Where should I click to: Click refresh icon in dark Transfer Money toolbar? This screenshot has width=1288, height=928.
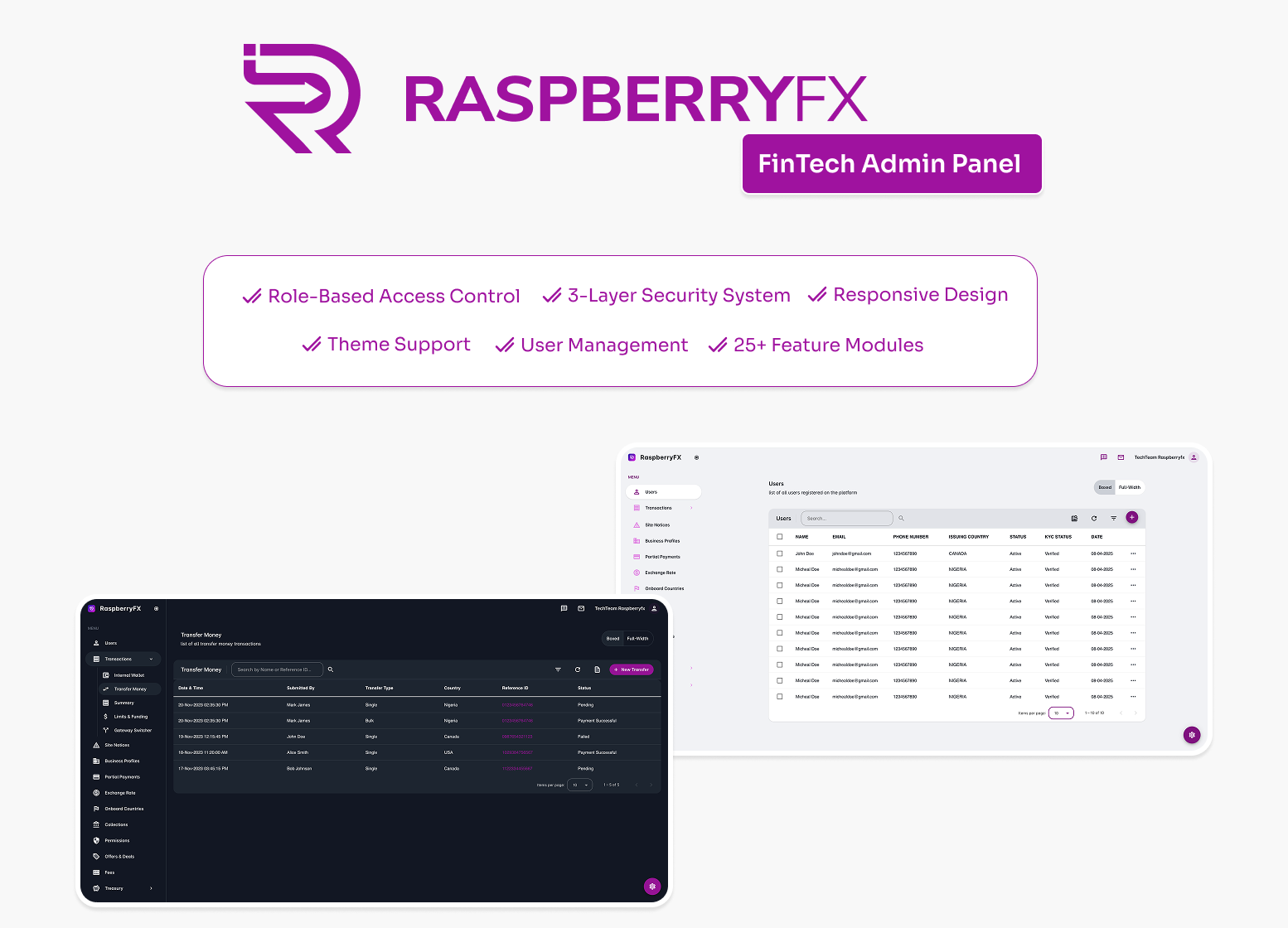578,669
